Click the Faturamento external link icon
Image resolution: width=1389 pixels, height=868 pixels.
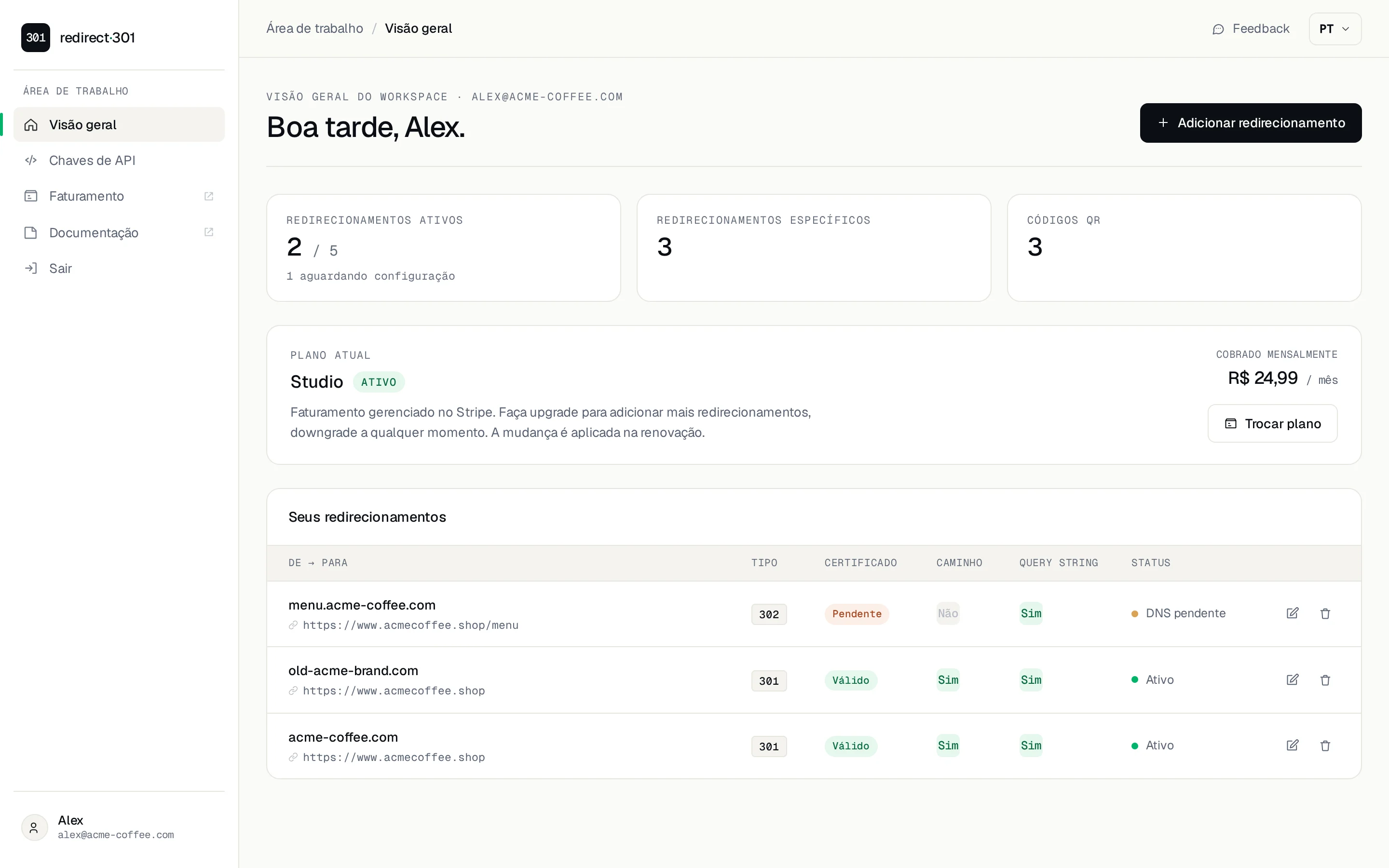pyautogui.click(x=209, y=196)
